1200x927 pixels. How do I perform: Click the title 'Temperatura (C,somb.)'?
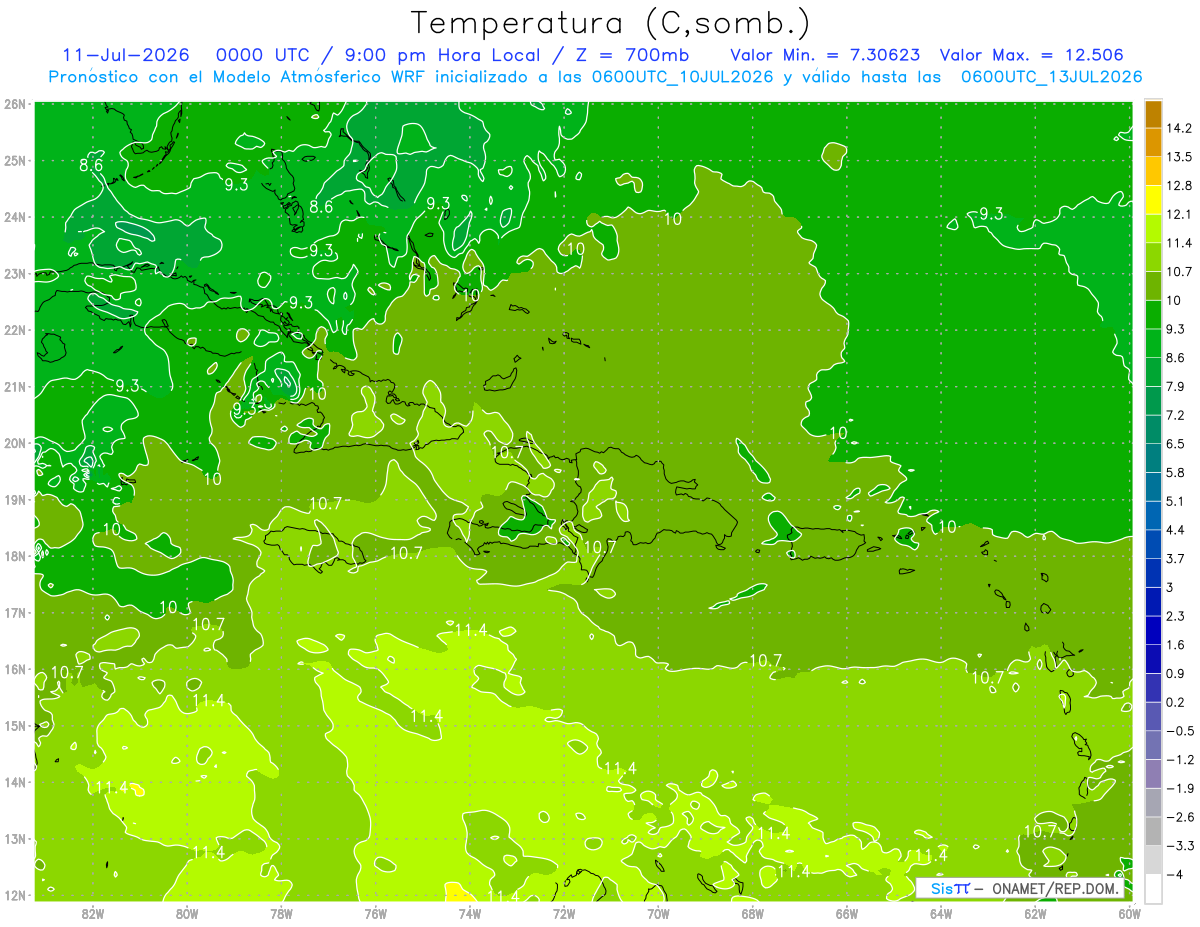click(611, 23)
